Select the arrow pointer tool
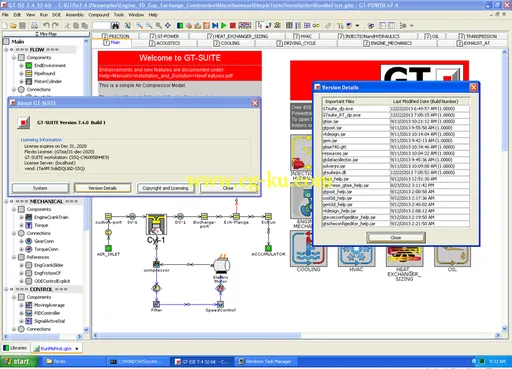 click(259, 25)
